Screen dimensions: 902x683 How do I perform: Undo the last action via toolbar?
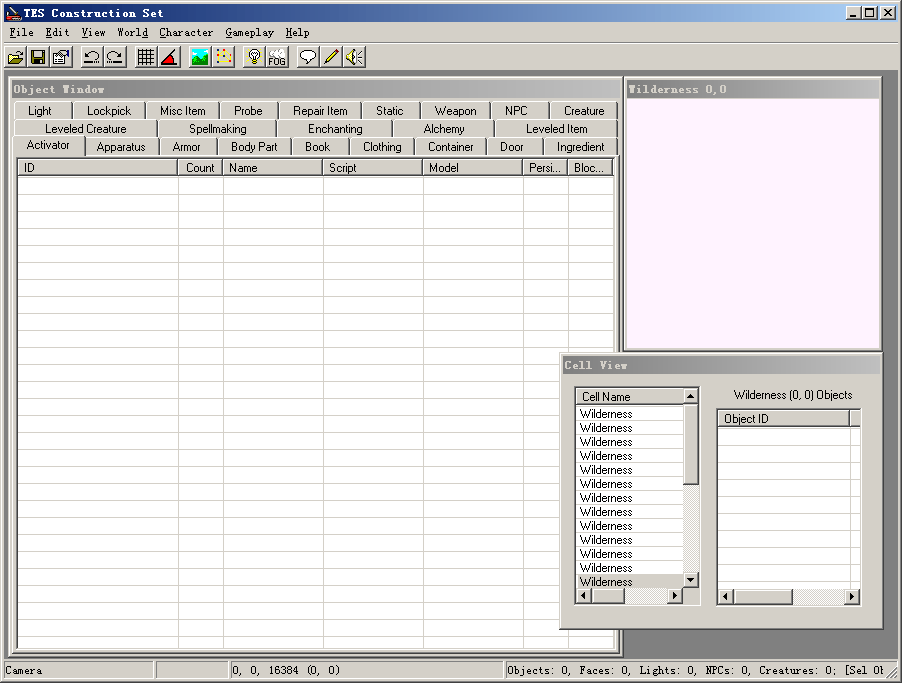click(x=92, y=57)
